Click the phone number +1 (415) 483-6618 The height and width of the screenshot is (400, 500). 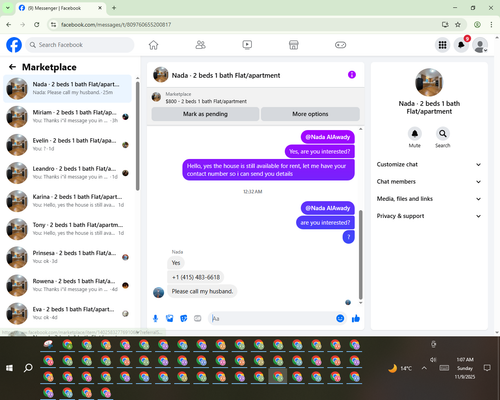[196, 277]
